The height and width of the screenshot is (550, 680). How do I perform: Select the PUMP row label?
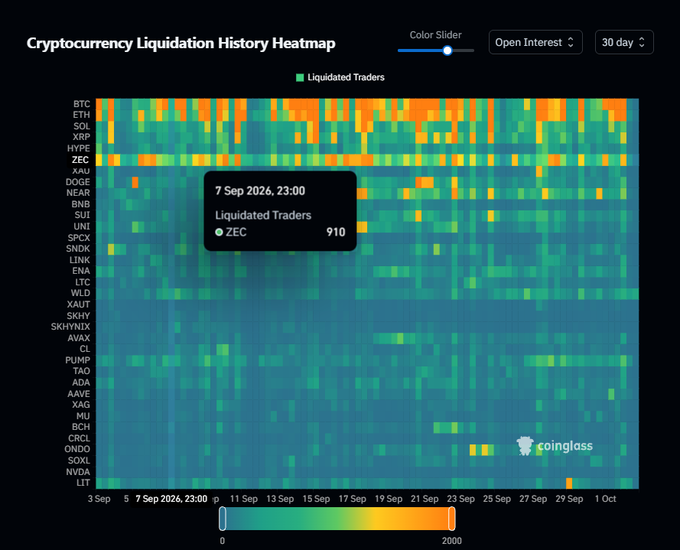pos(78,360)
